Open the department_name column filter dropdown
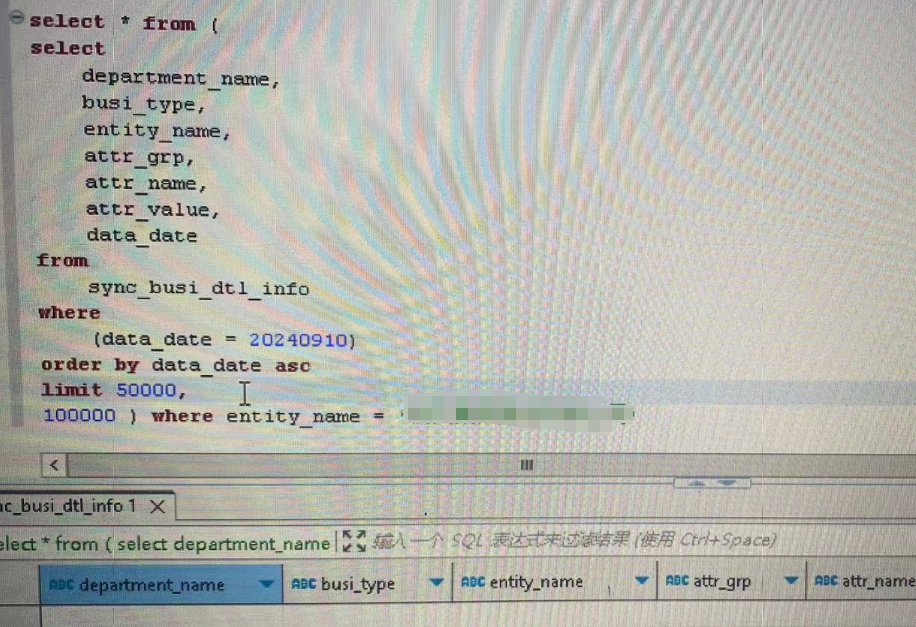Screen dimensions: 916x627 click(x=266, y=583)
